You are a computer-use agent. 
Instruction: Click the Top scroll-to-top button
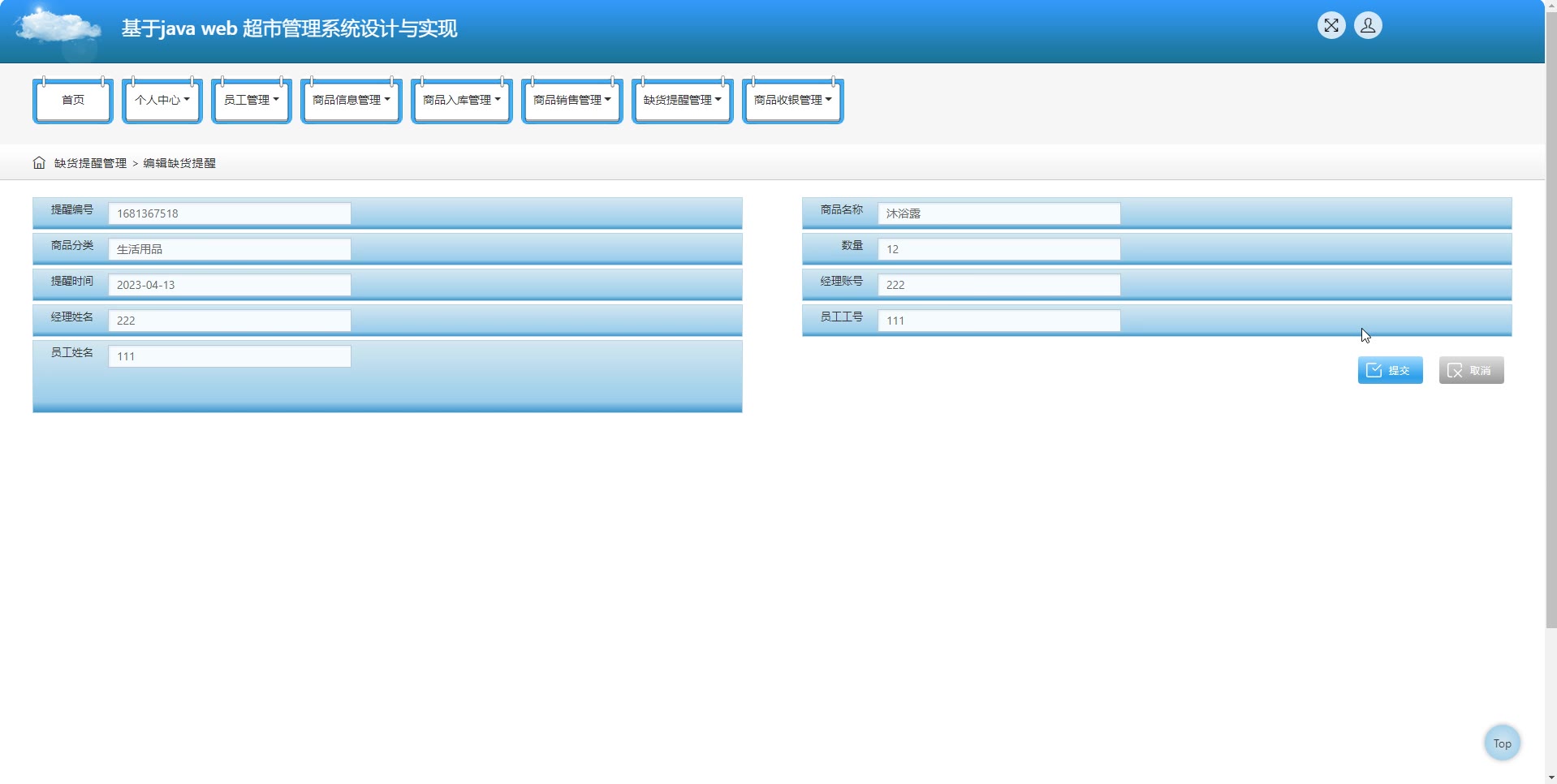point(1502,743)
